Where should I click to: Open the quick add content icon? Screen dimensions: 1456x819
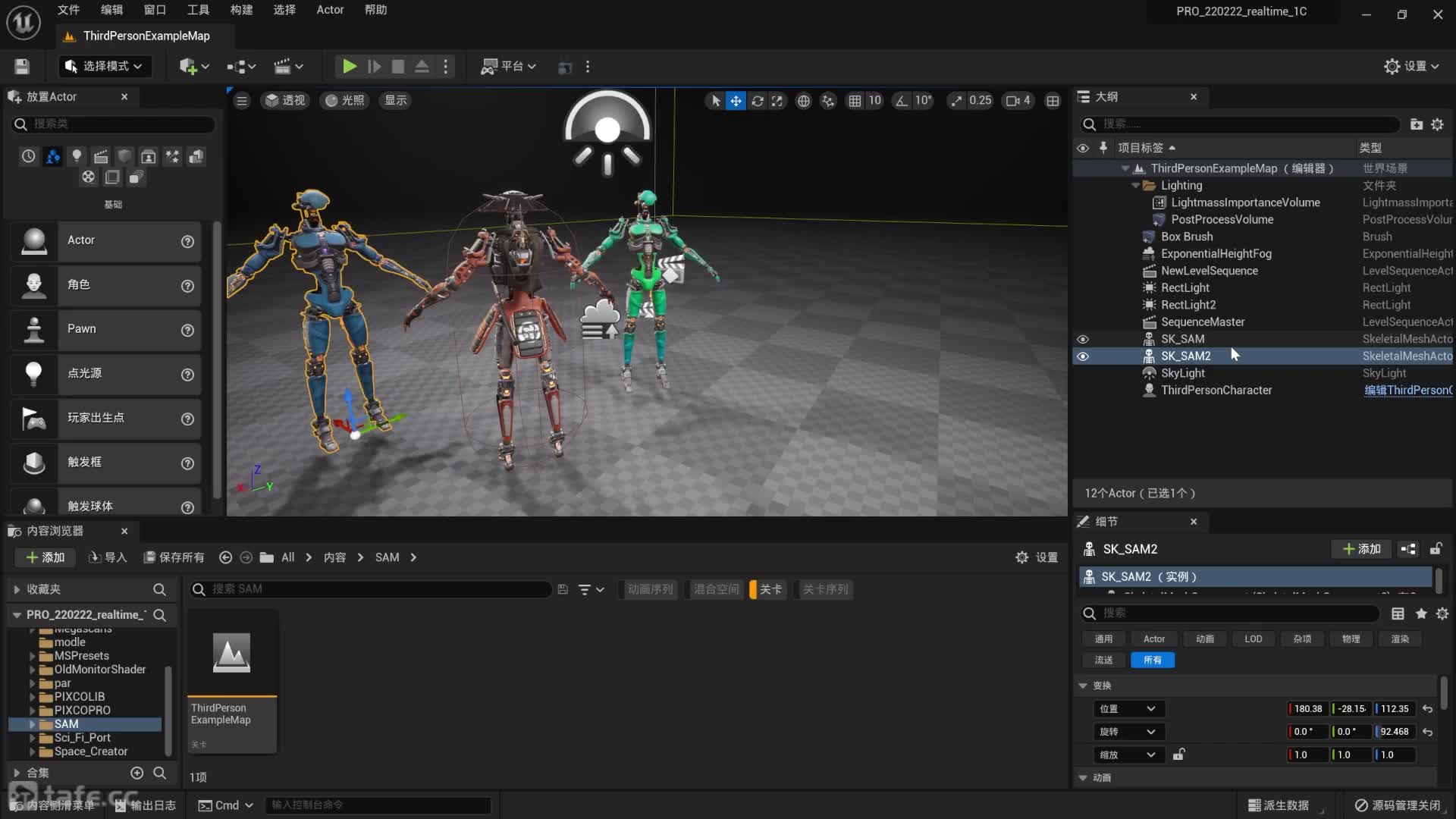point(194,67)
